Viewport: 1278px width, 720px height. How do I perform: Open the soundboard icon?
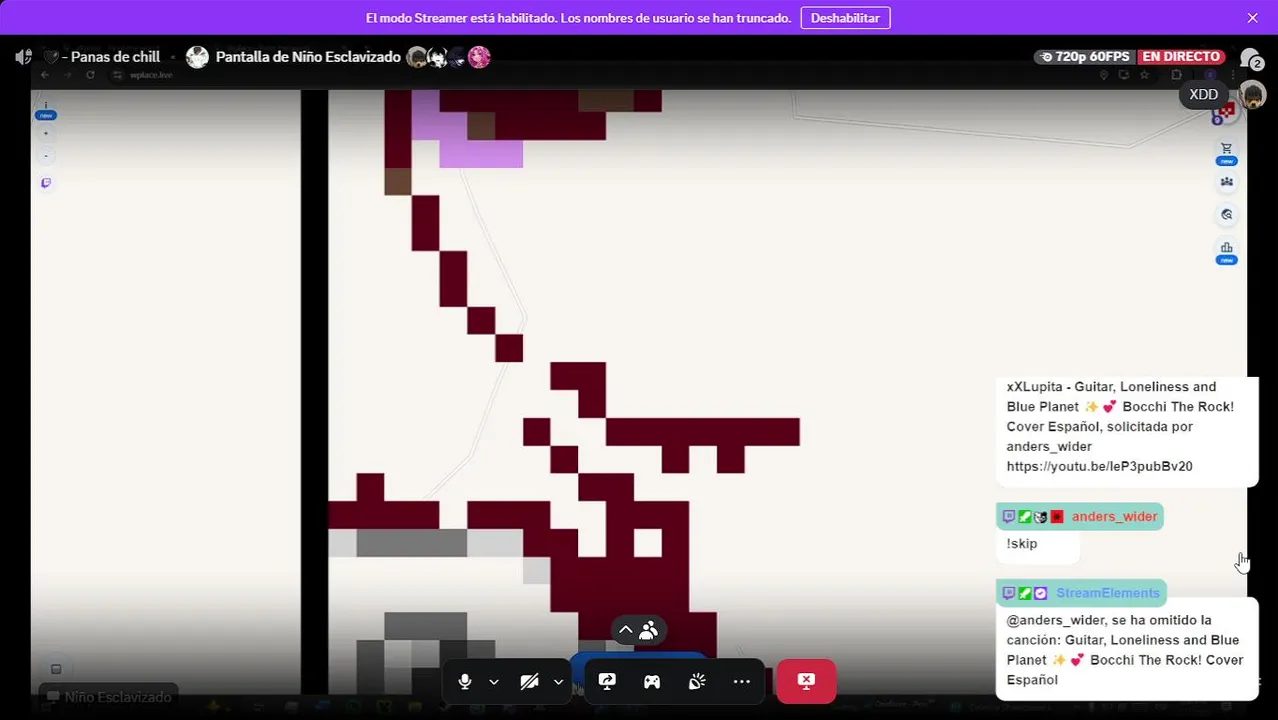tap(697, 682)
